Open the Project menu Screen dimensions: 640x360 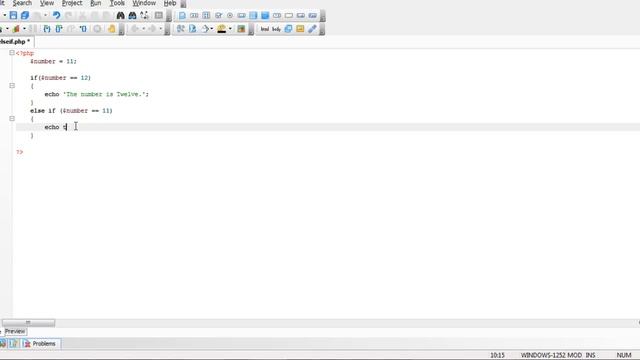coord(72,3)
